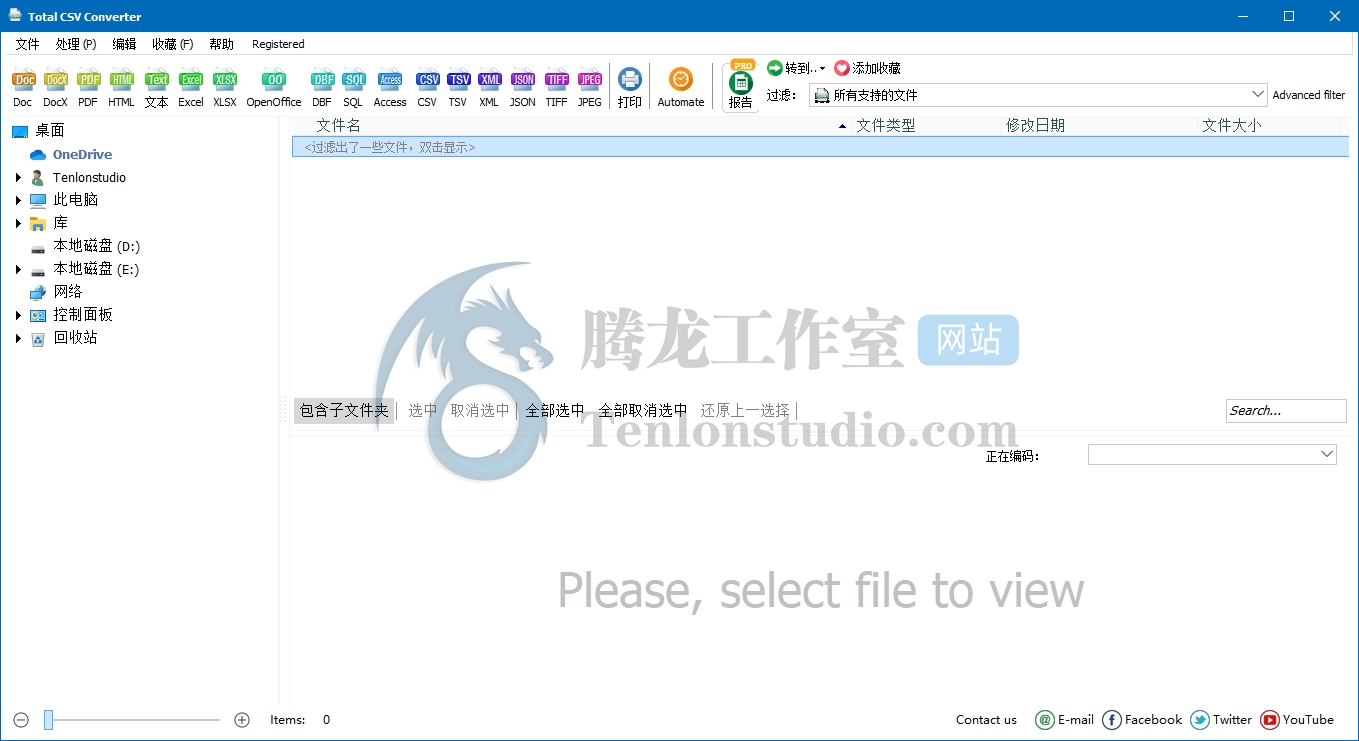Screen dimensions: 1359x741
Task: Open the Automate scheduler
Action: coord(681,88)
